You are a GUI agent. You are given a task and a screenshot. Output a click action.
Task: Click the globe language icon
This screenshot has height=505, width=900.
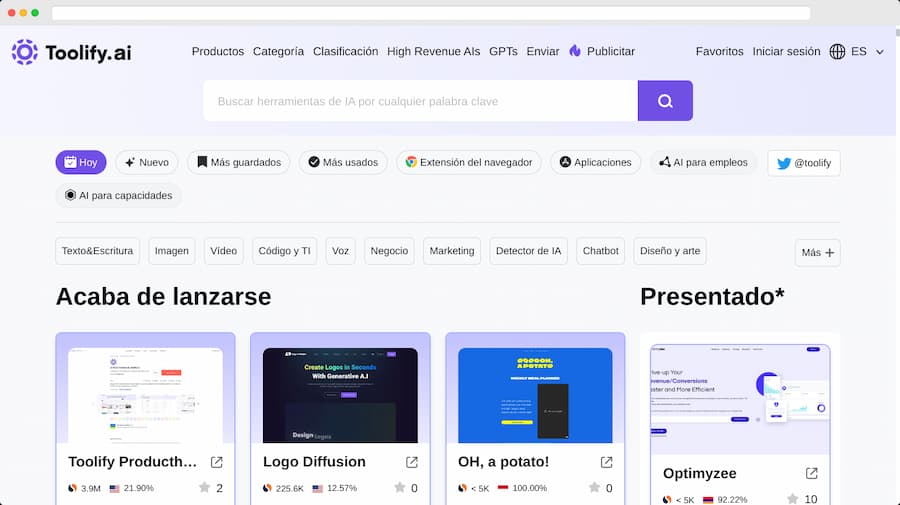[837, 52]
